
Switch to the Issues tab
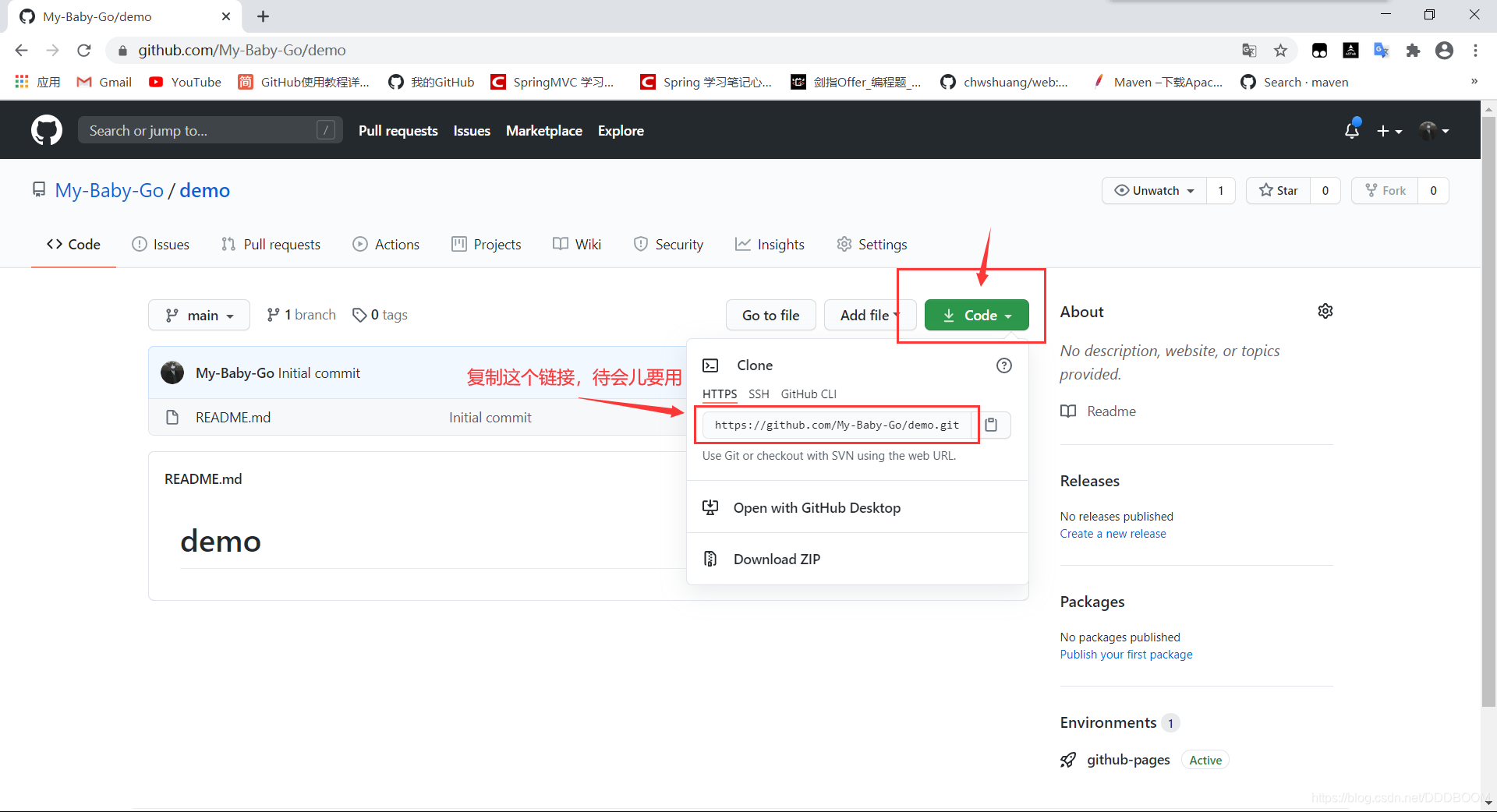coord(161,245)
